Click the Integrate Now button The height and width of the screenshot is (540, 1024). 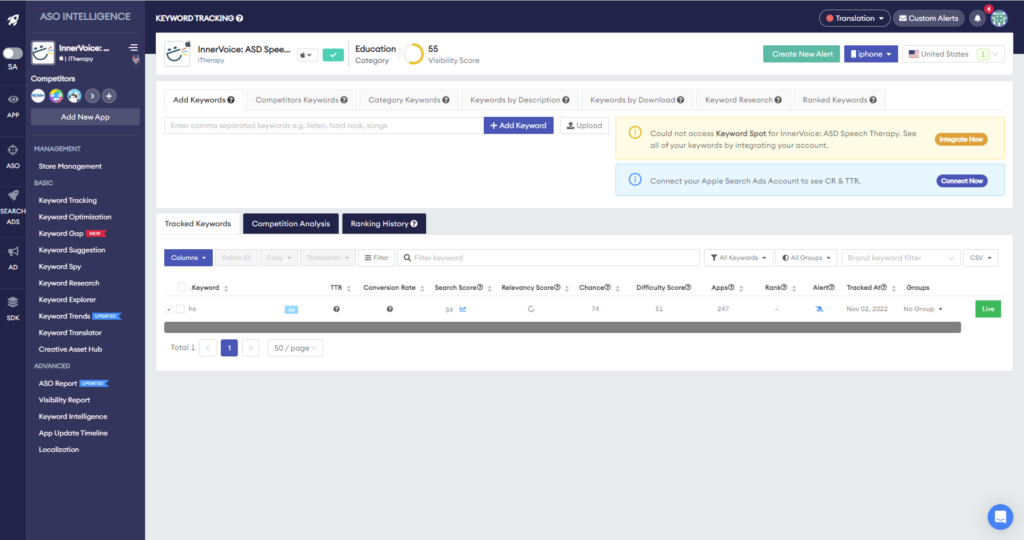pyautogui.click(x=960, y=139)
